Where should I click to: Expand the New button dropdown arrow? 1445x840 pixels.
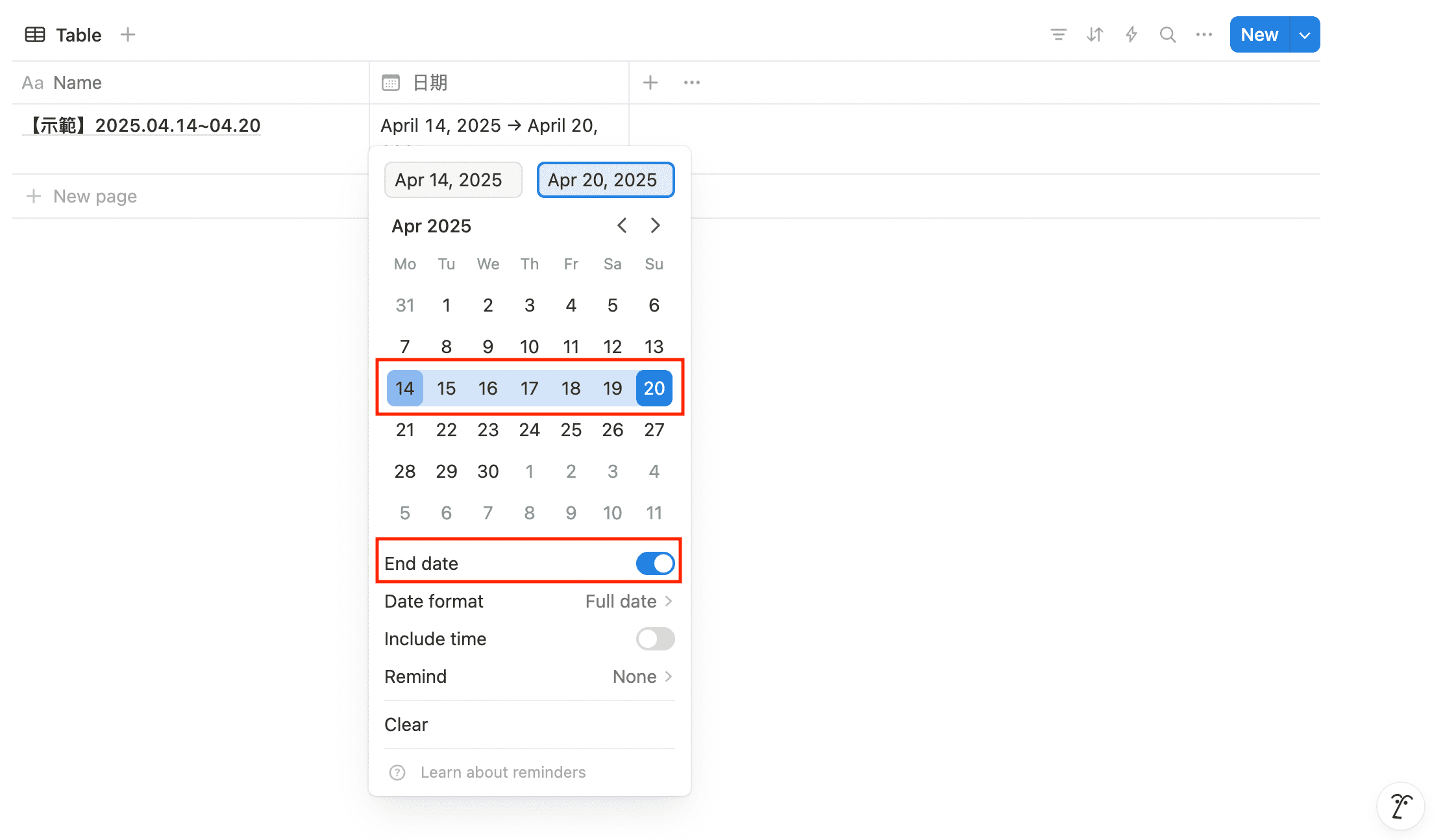1305,35
